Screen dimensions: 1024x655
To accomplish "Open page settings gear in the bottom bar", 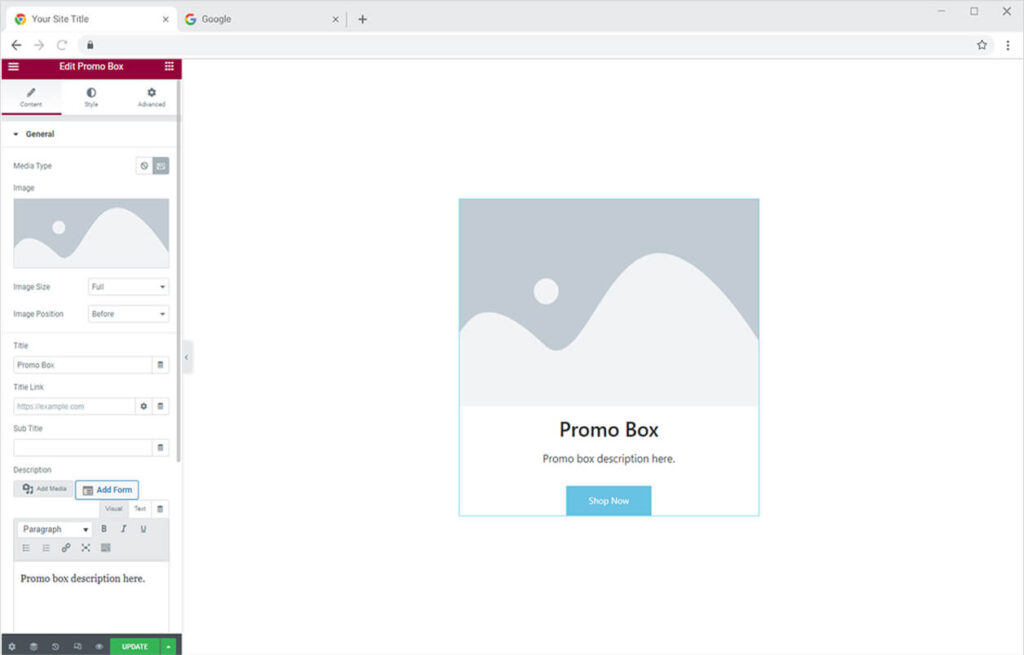I will (12, 646).
